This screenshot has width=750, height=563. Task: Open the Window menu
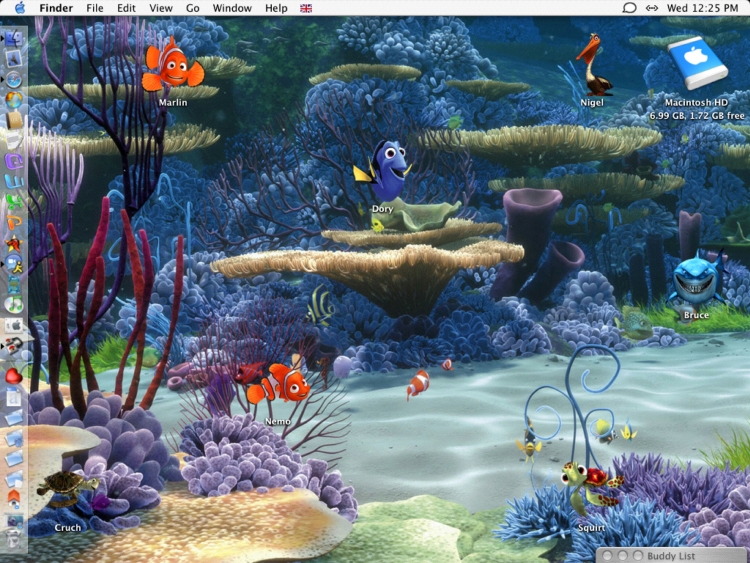[232, 8]
